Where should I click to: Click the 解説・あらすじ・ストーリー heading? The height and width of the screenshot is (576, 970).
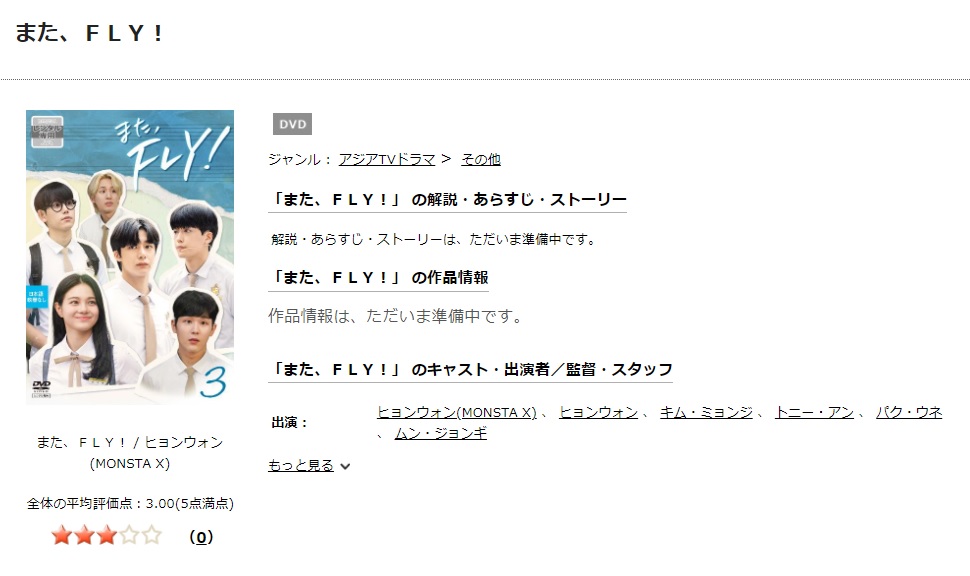coord(447,199)
